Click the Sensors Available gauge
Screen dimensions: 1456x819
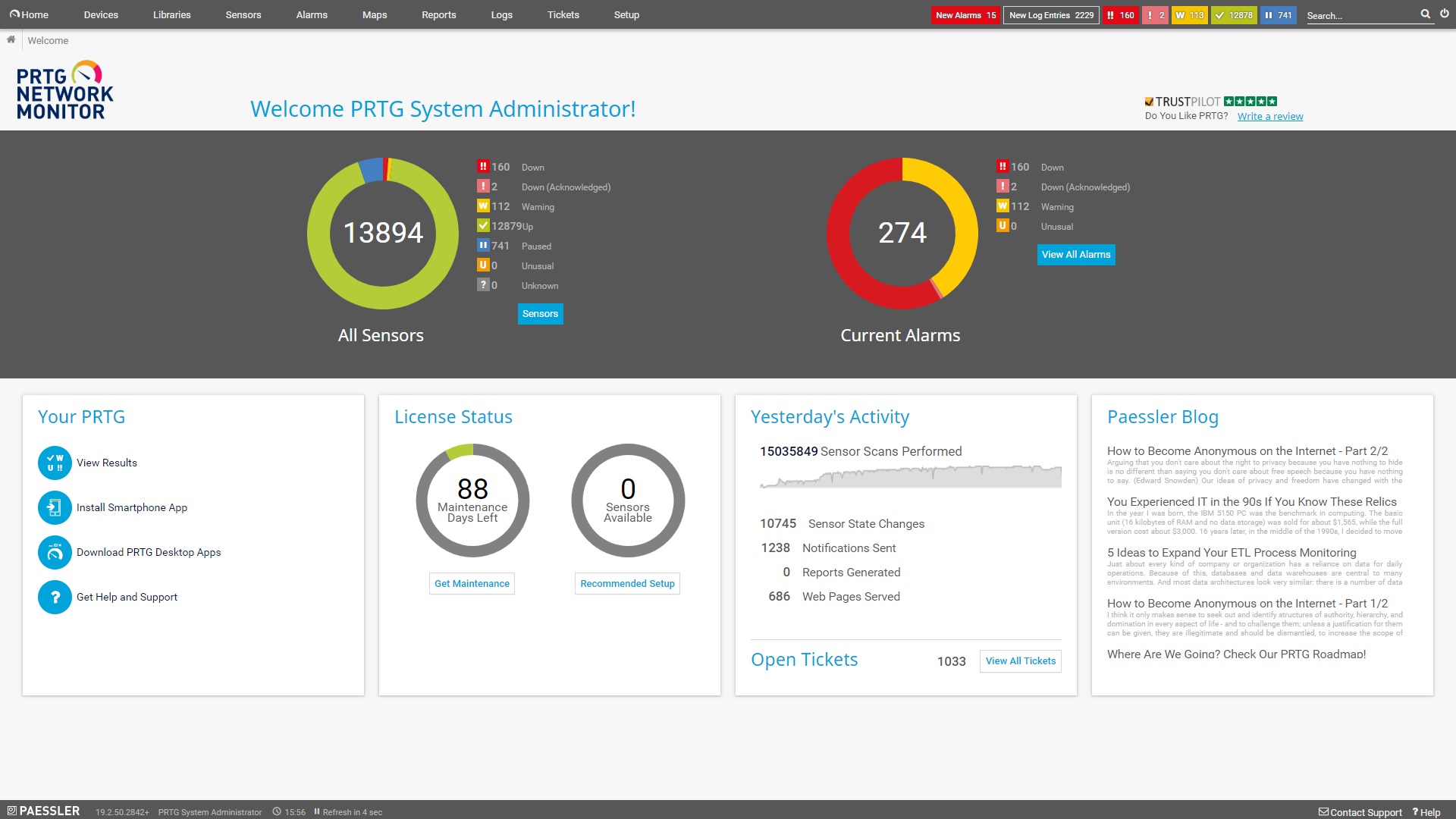[x=628, y=500]
